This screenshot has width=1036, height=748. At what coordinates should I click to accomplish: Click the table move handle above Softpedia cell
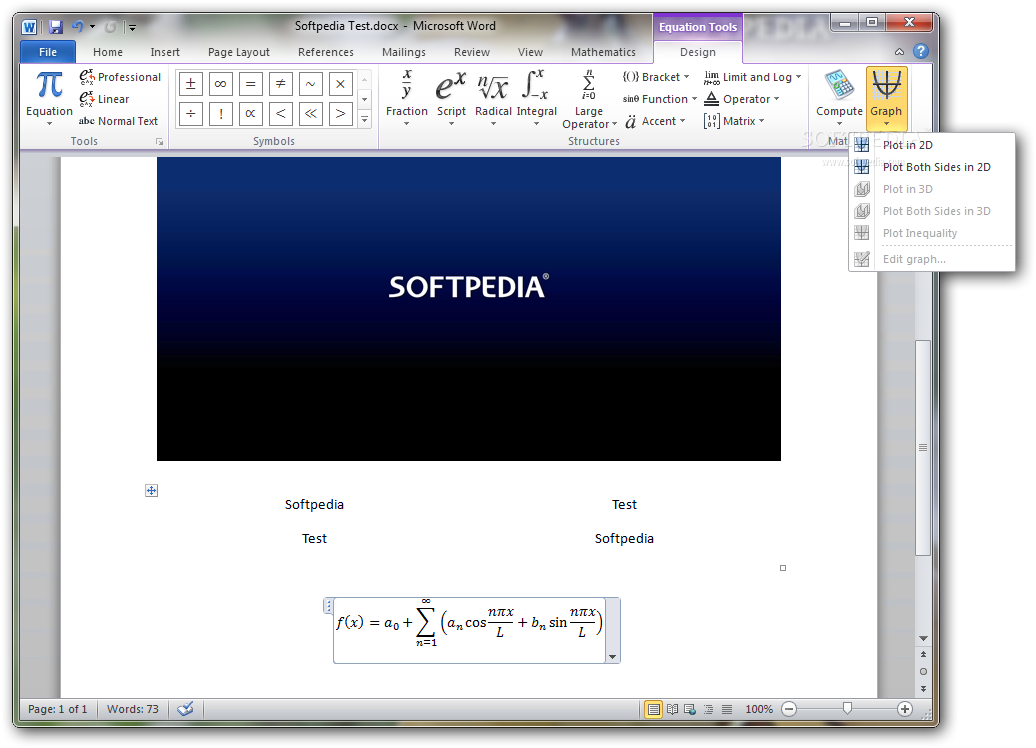tap(151, 490)
